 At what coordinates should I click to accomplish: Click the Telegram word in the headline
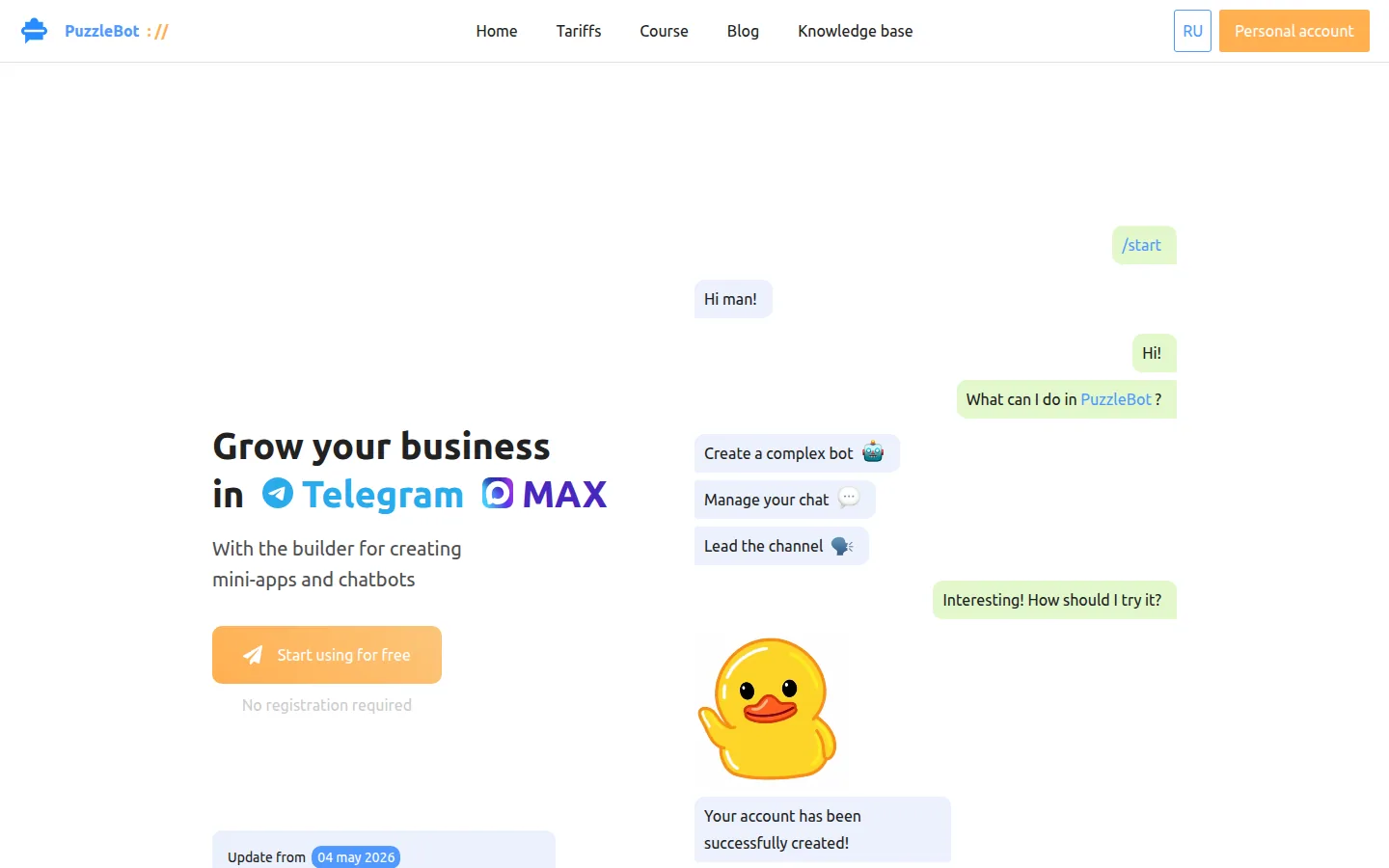pos(383,495)
